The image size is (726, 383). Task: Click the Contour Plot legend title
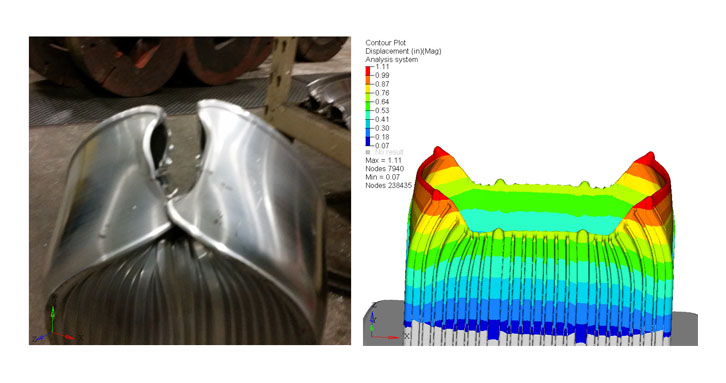[386, 43]
